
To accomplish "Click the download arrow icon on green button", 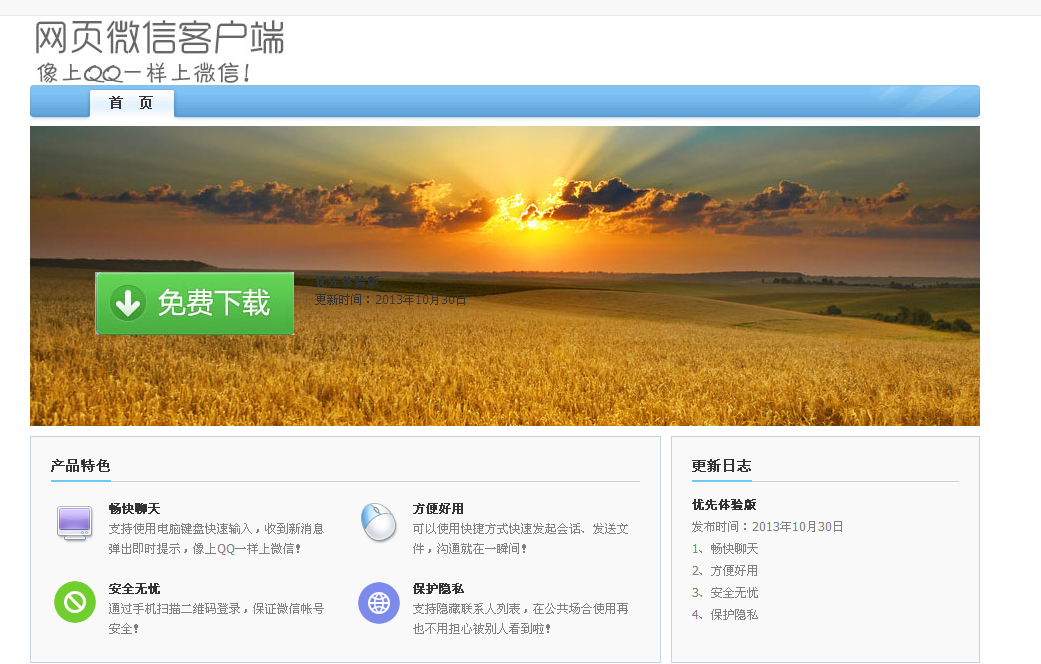I will [127, 303].
